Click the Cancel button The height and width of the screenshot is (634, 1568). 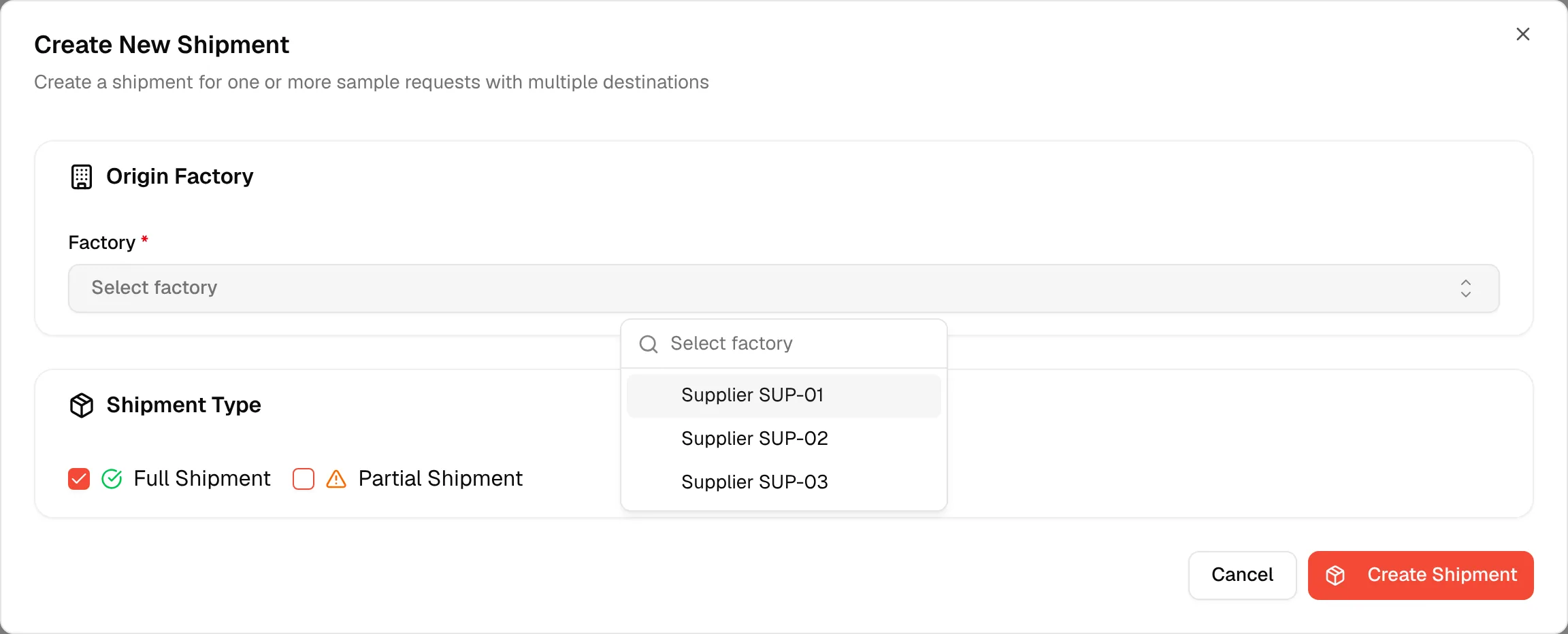(x=1243, y=575)
